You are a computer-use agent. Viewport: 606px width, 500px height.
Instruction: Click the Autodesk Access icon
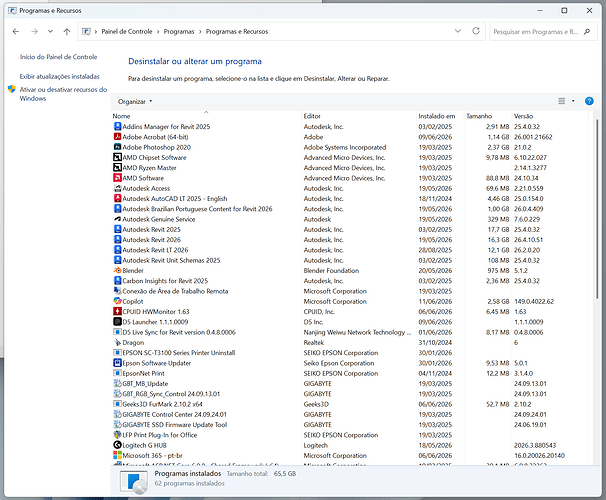coord(117,188)
